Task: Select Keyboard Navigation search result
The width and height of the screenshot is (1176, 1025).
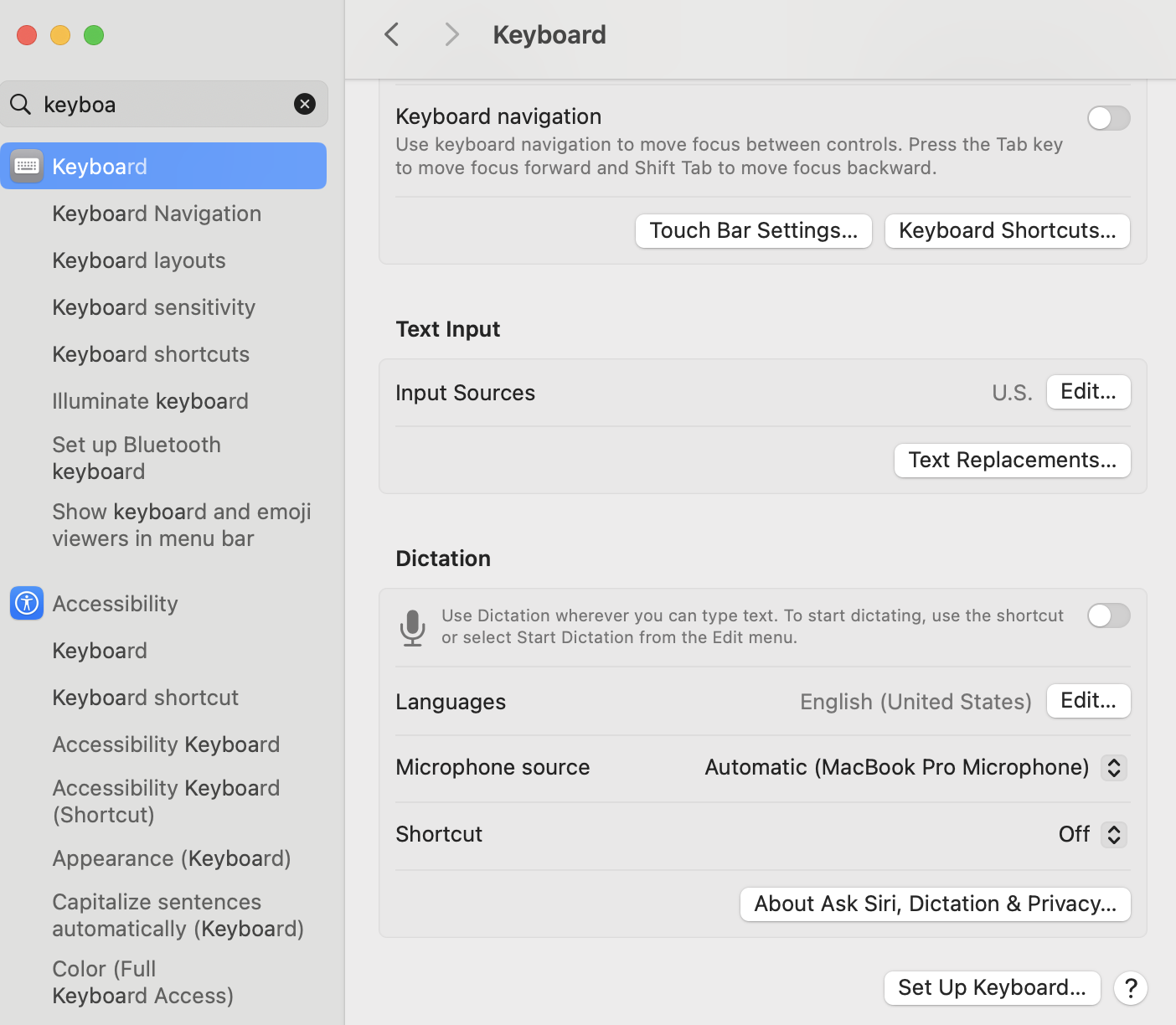Action: (x=157, y=214)
